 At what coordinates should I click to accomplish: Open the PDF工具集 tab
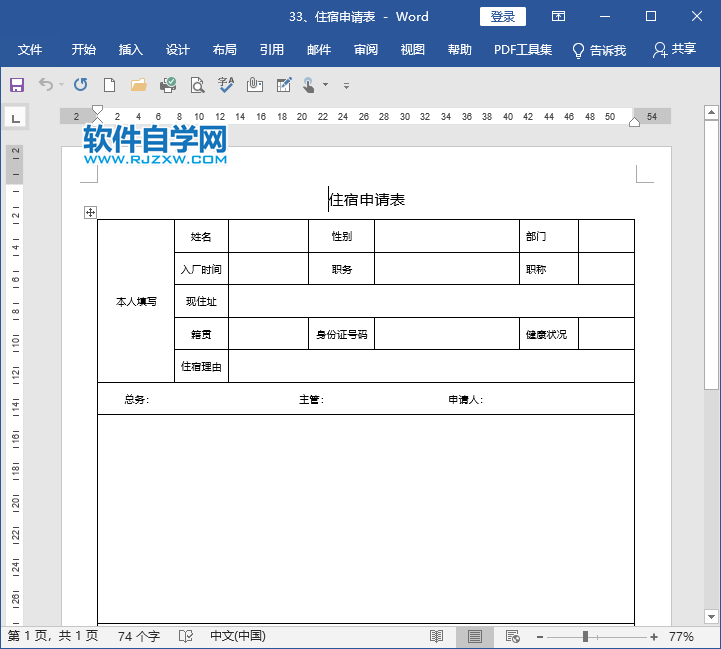pyautogui.click(x=523, y=49)
